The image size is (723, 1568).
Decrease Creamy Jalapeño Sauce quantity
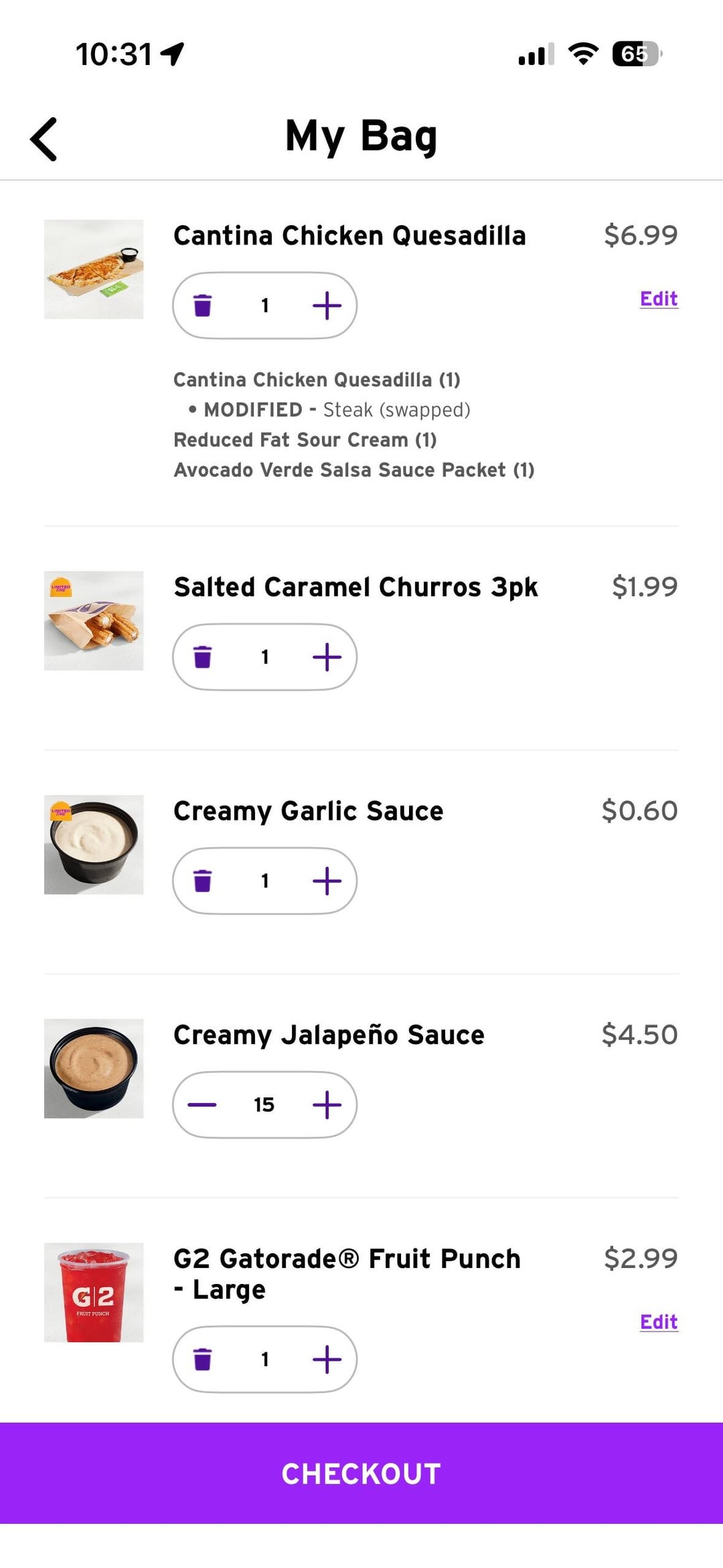(x=202, y=1104)
